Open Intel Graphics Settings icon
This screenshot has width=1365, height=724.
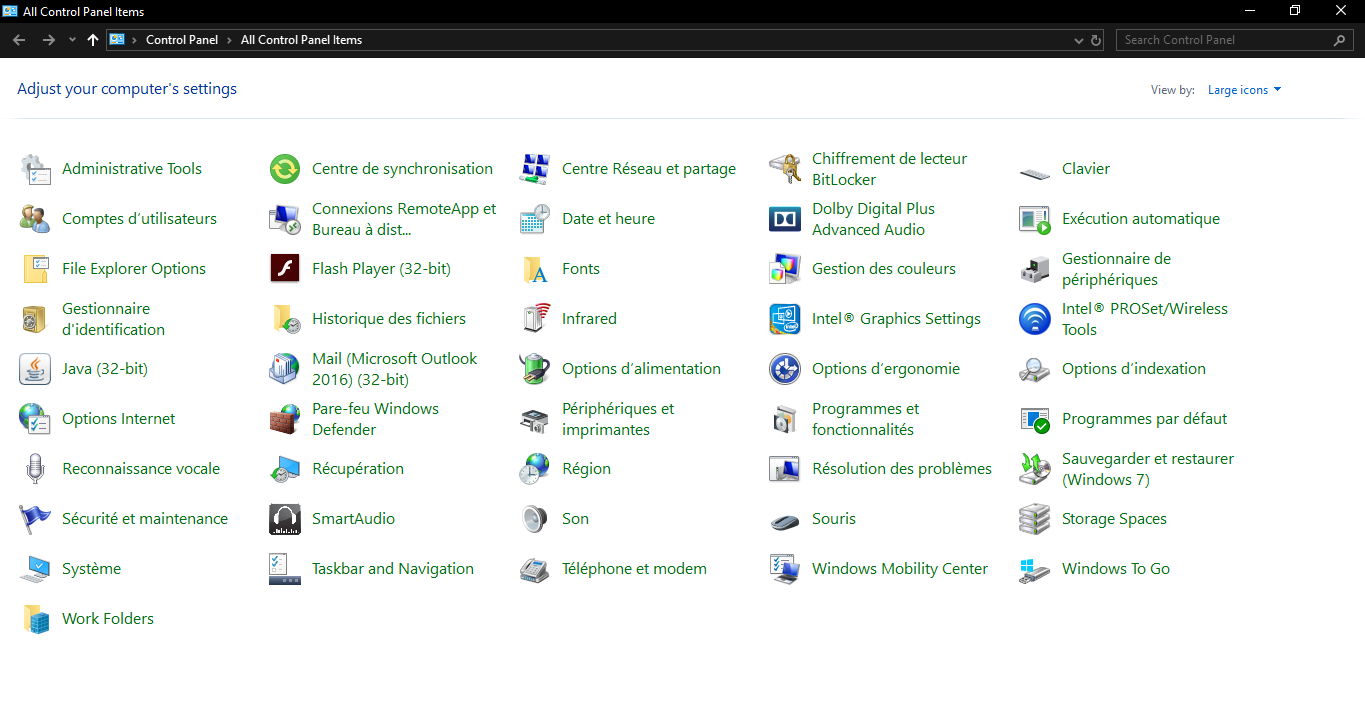click(x=785, y=319)
